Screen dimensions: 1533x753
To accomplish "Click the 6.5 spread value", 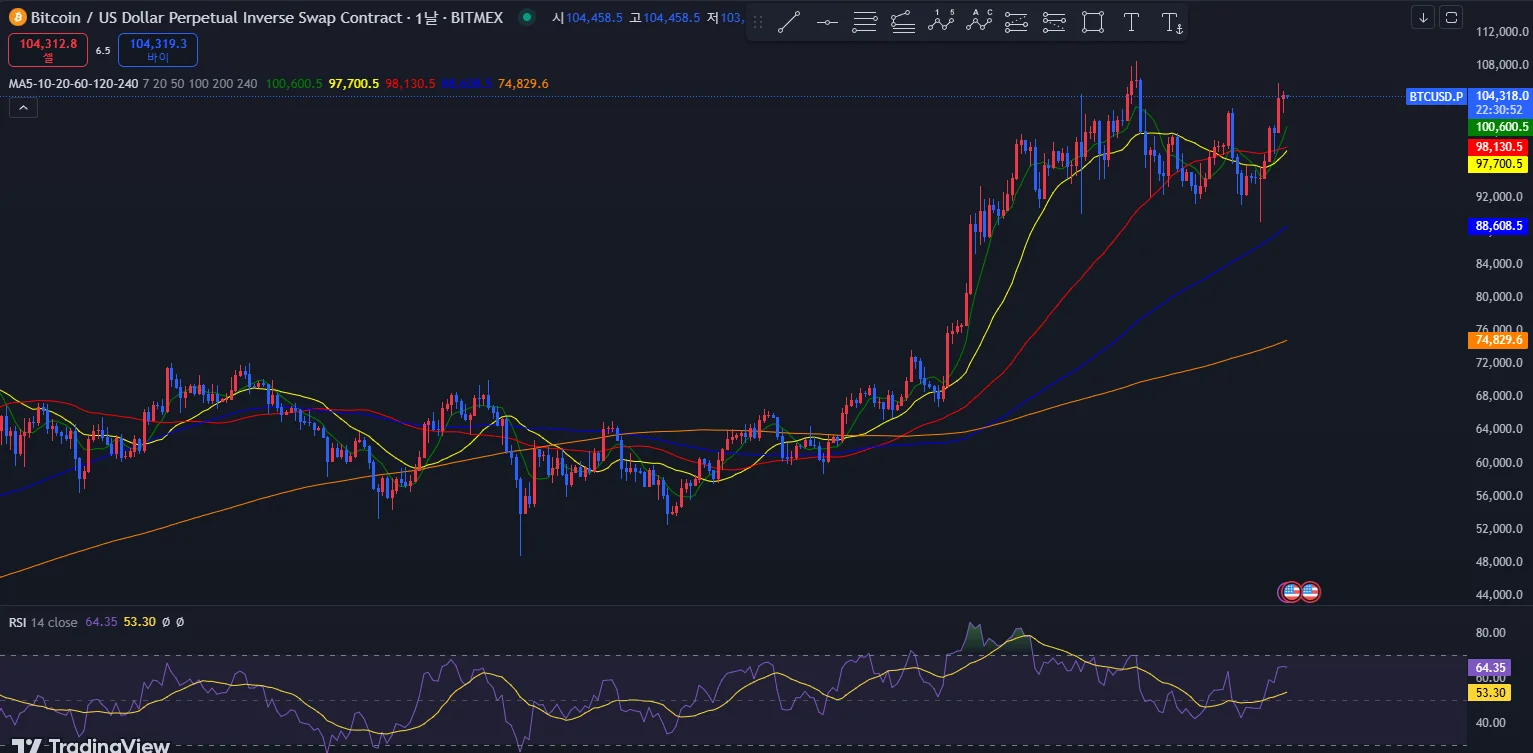I will pyautogui.click(x=103, y=50).
